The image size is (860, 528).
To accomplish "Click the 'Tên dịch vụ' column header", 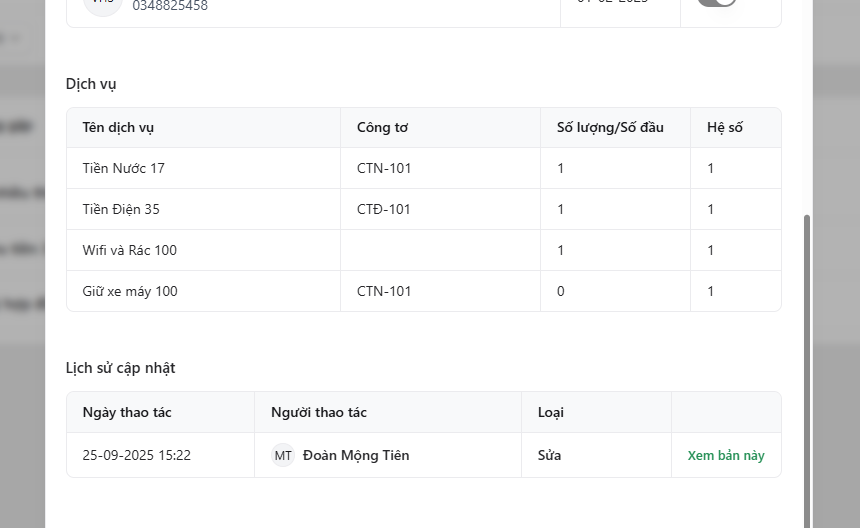I will coord(118,127).
